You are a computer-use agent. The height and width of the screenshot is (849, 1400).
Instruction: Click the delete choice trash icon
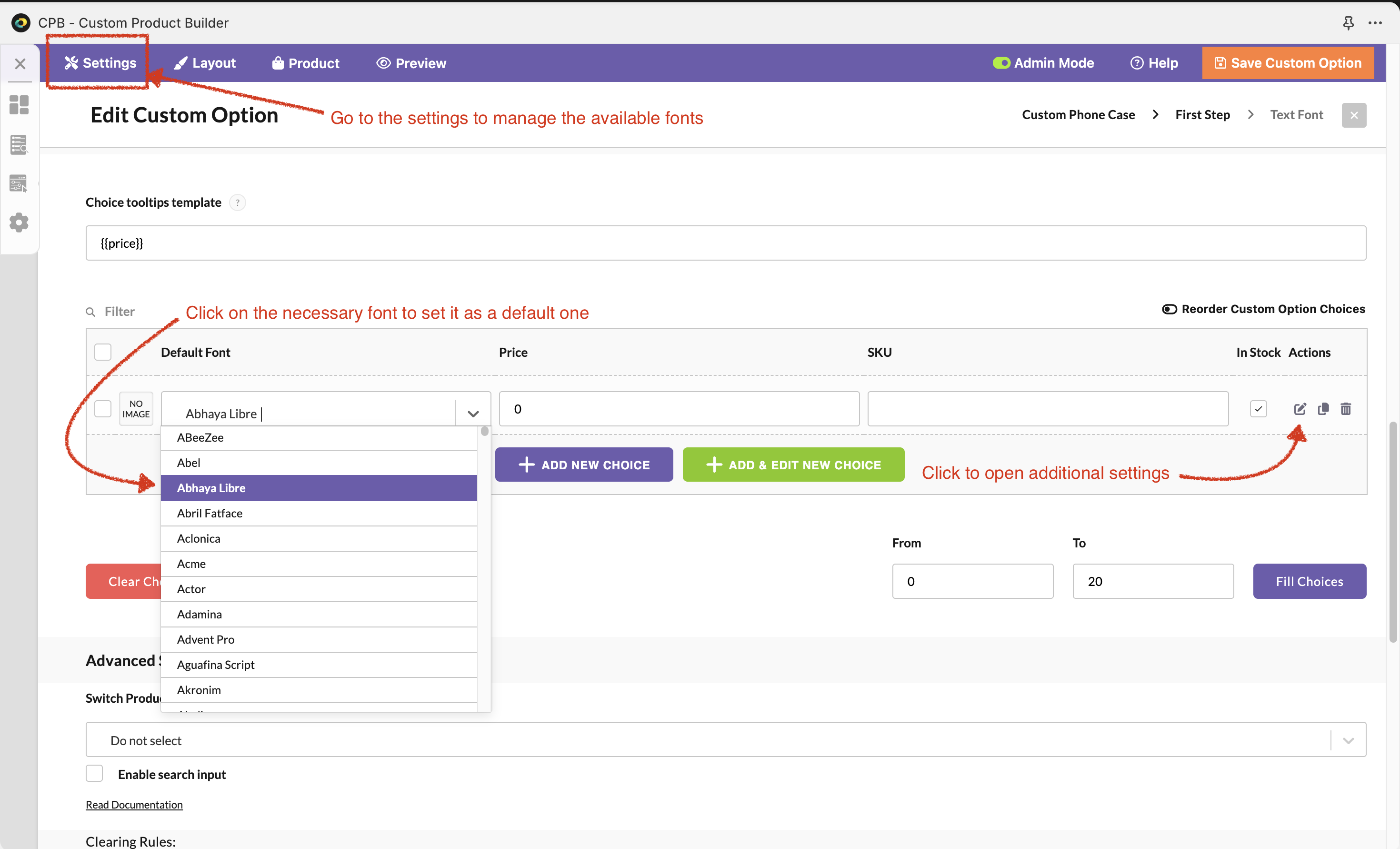pos(1345,409)
